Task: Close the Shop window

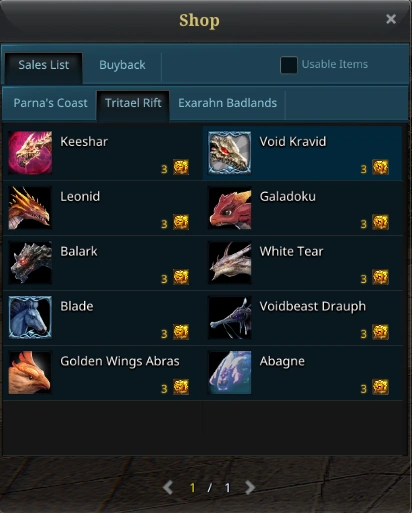Action: (391, 19)
